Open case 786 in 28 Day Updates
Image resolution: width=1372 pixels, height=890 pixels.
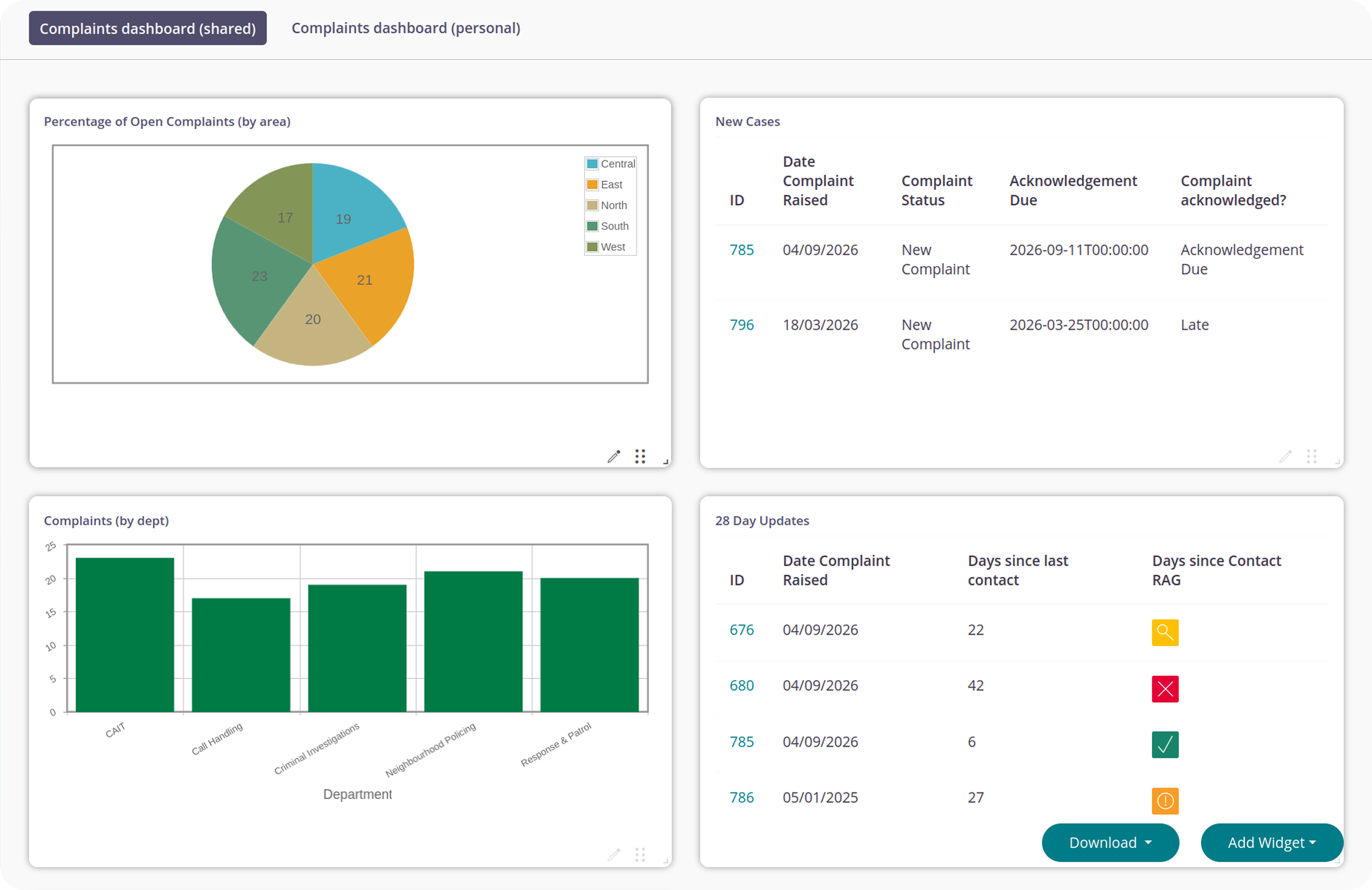pos(741,797)
